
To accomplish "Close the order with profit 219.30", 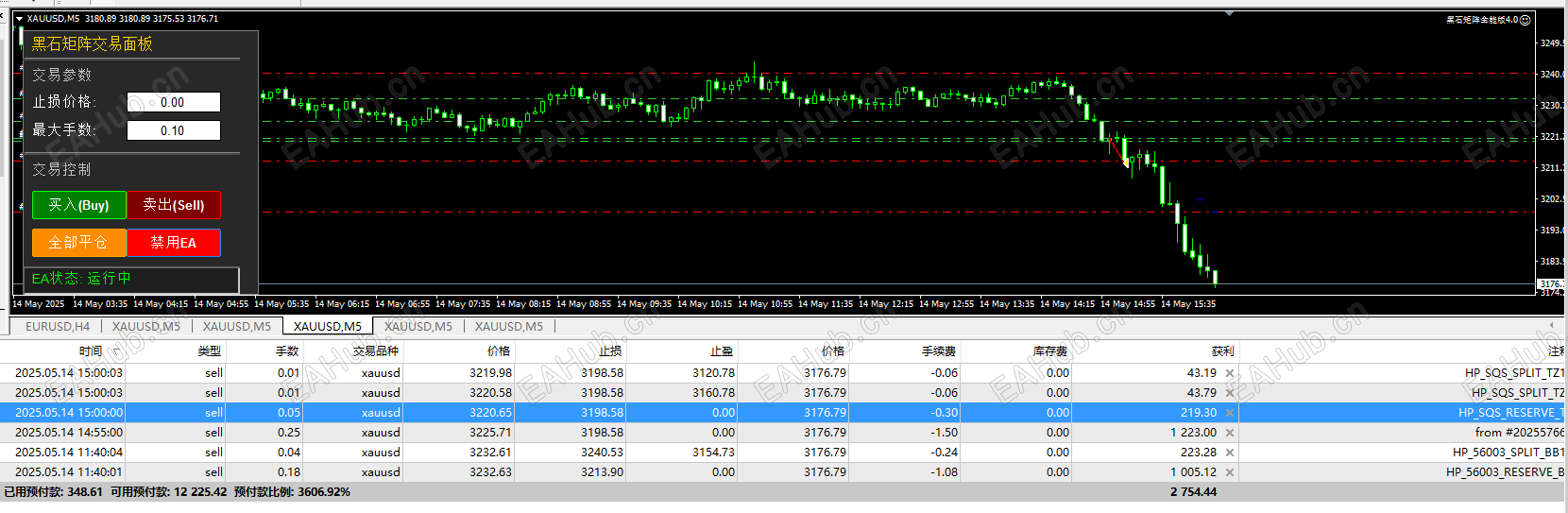I will pyautogui.click(x=1230, y=413).
